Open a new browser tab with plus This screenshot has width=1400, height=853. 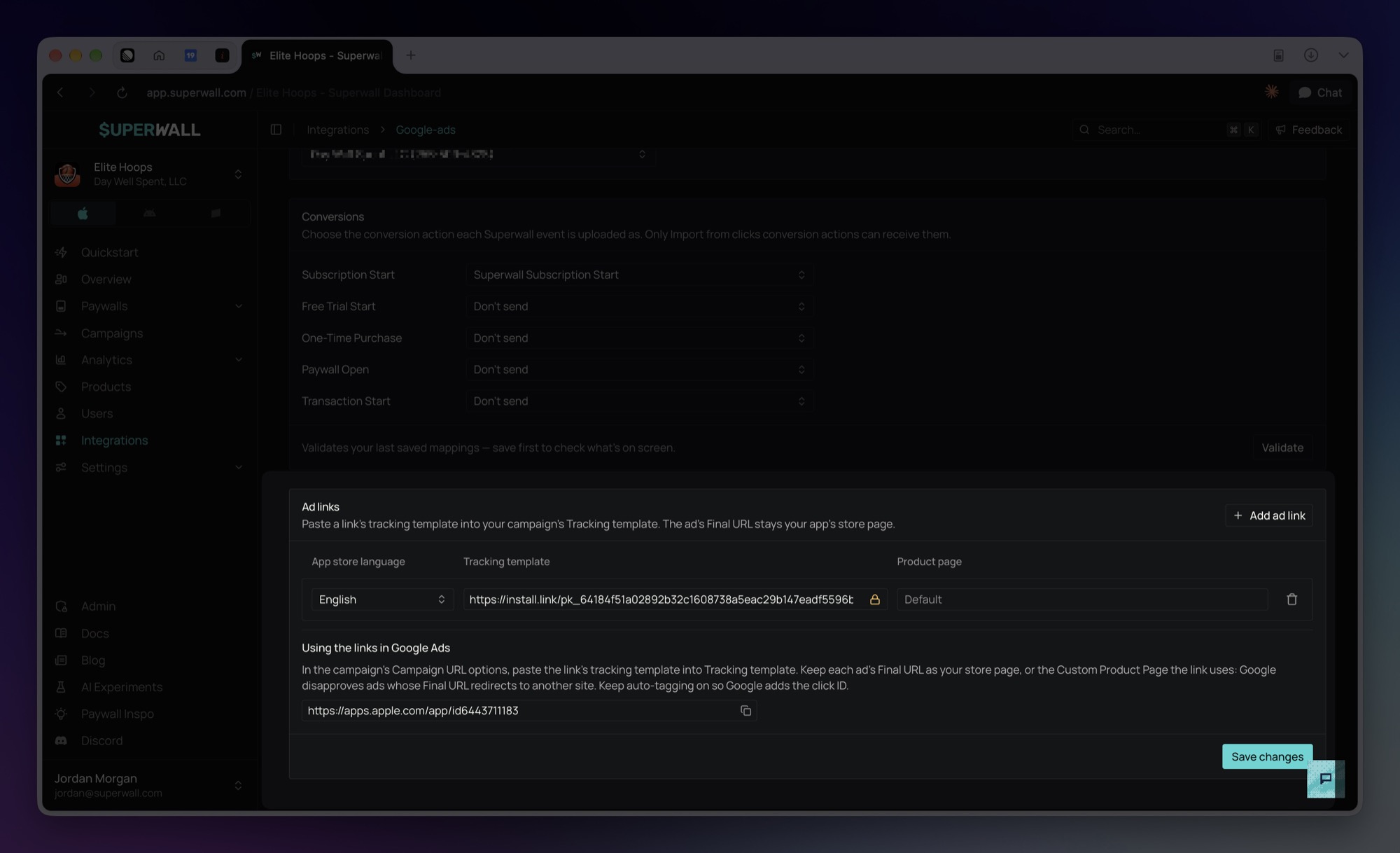pos(411,55)
